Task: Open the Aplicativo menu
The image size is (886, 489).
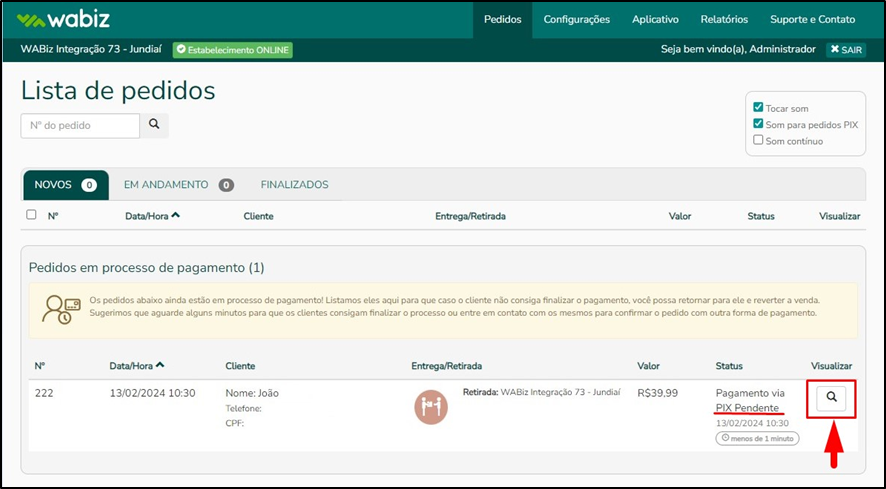Action: click(x=655, y=19)
